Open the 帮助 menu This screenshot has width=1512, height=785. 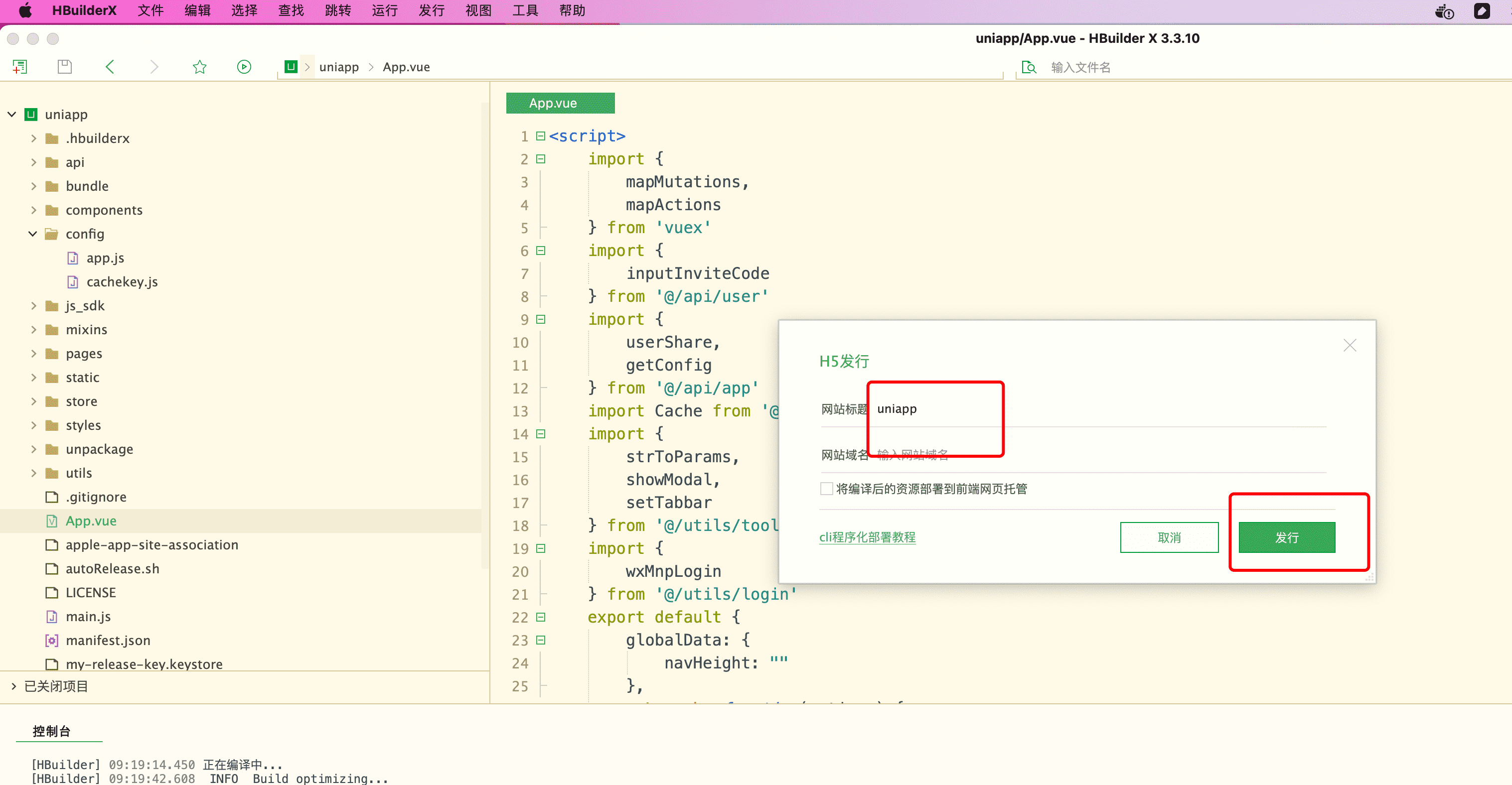[x=572, y=10]
